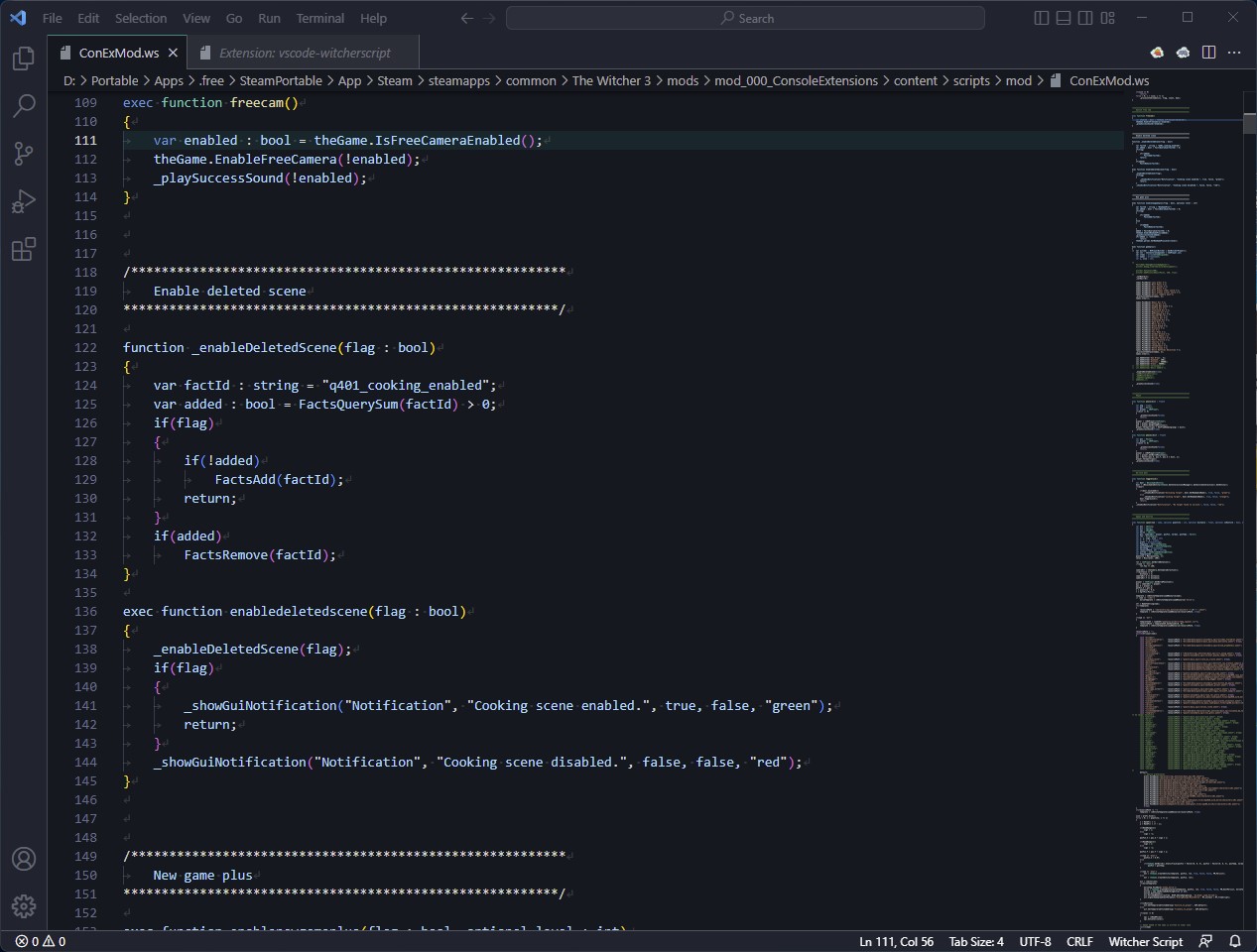
Task: Open notifications via the bell icon
Action: (x=1234, y=941)
